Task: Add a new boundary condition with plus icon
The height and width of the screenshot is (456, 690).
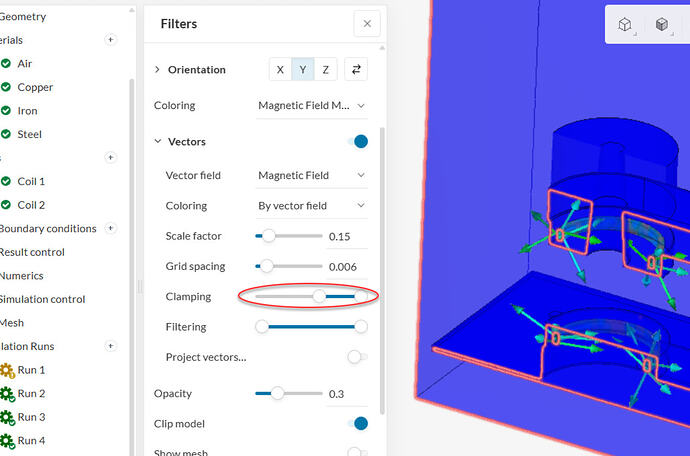Action: (110, 228)
